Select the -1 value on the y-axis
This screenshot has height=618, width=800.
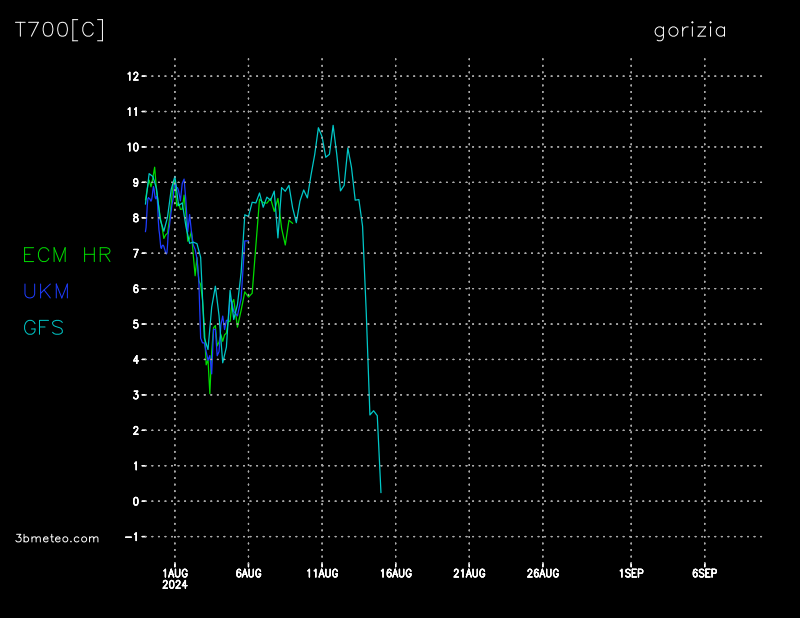[x=132, y=537]
